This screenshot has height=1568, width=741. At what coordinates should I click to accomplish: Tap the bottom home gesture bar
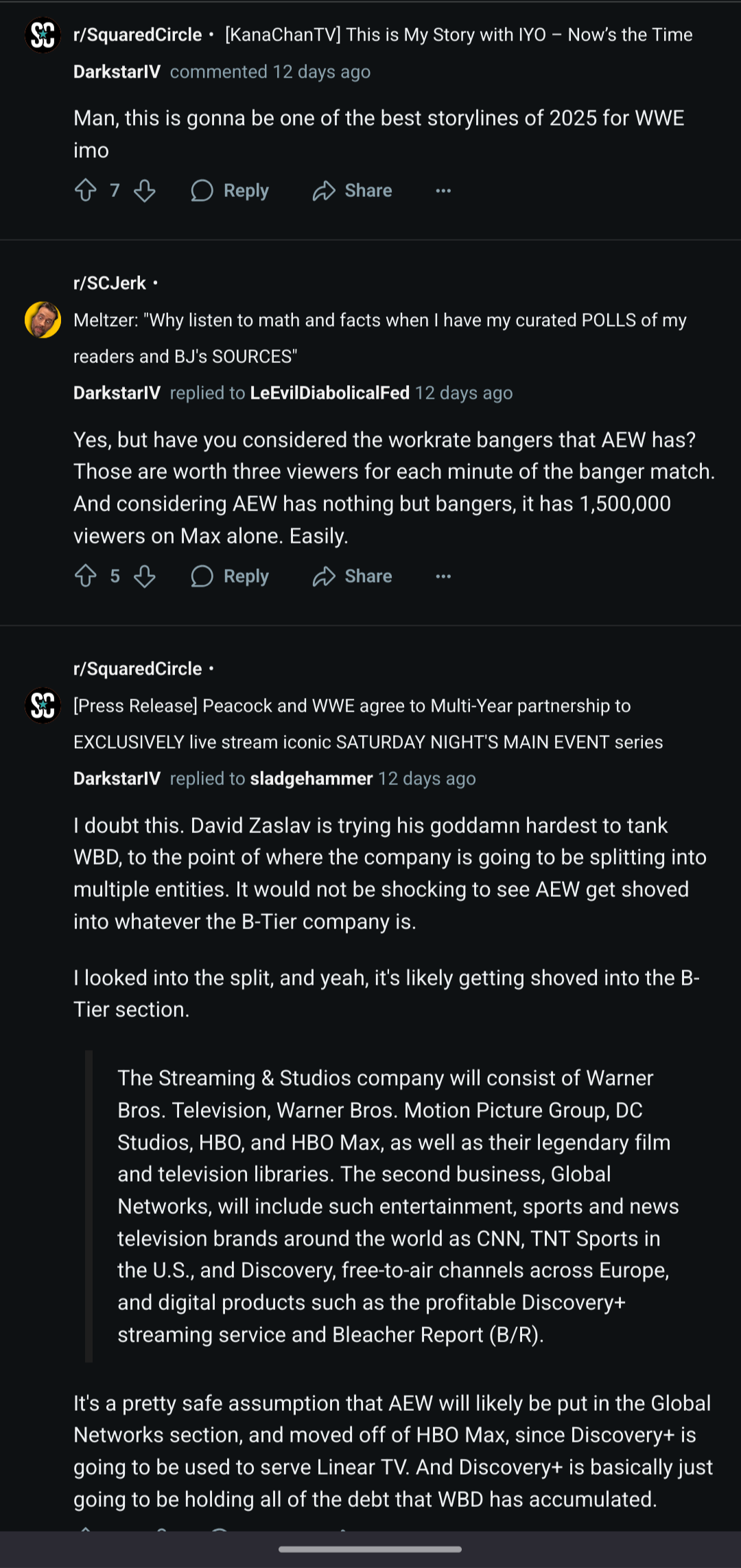(370, 1549)
